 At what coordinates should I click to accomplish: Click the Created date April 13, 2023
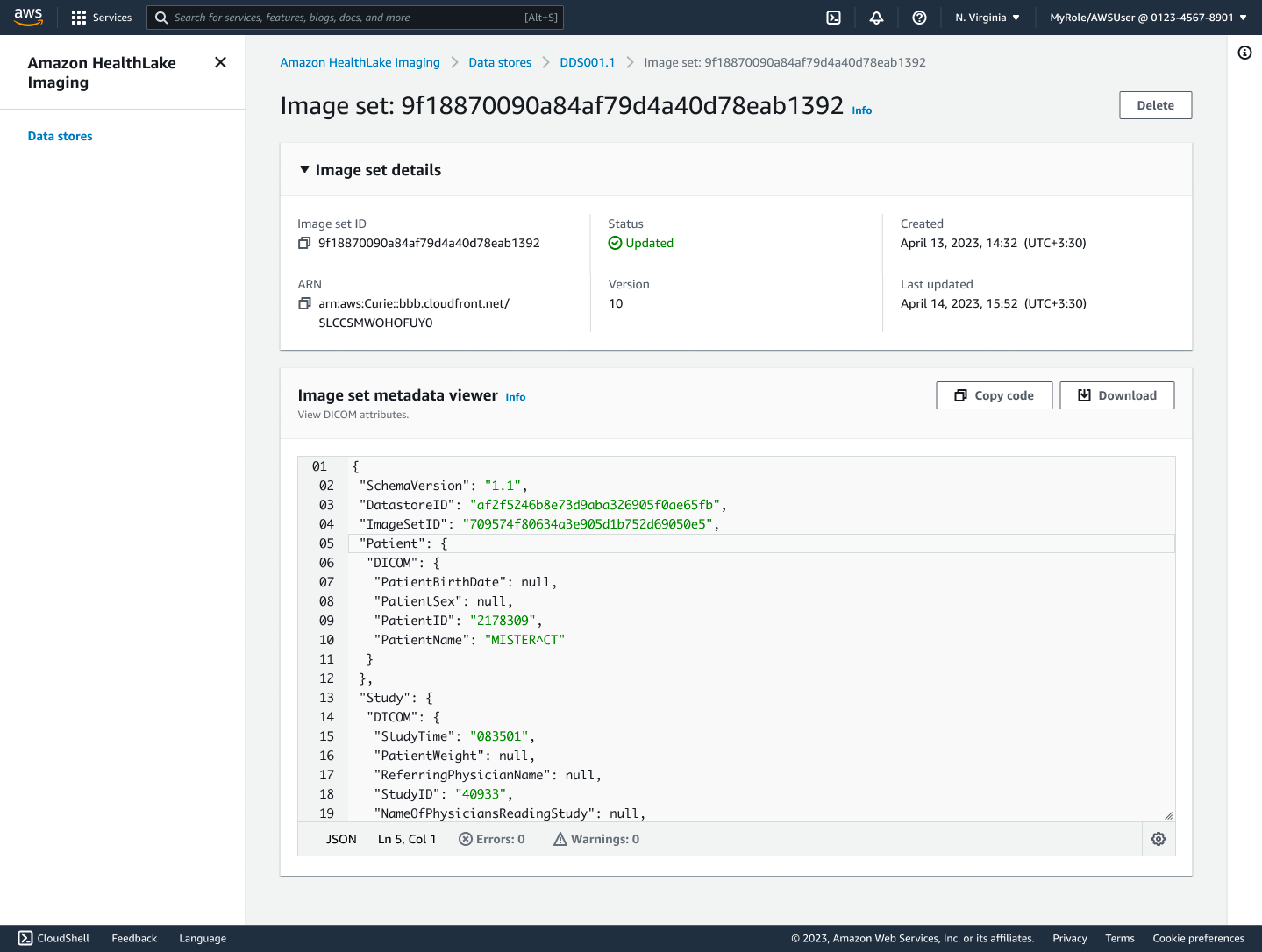(x=993, y=243)
